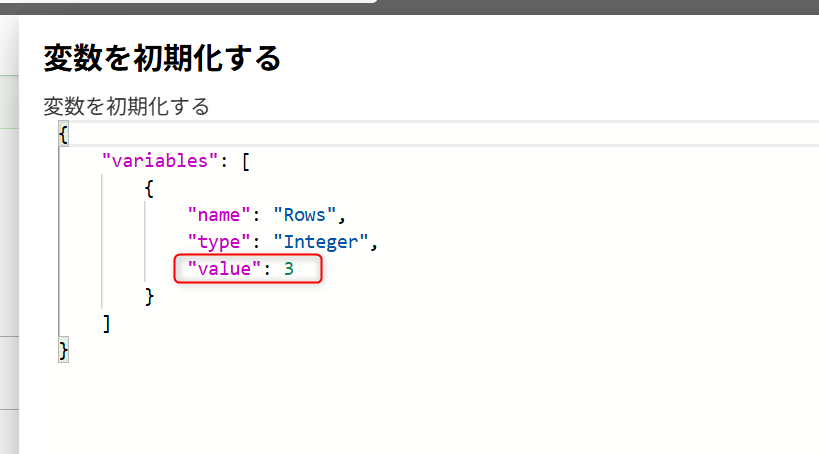Click the heading 変数を初期化する
The image size is (819, 454).
pyautogui.click(x=162, y=58)
